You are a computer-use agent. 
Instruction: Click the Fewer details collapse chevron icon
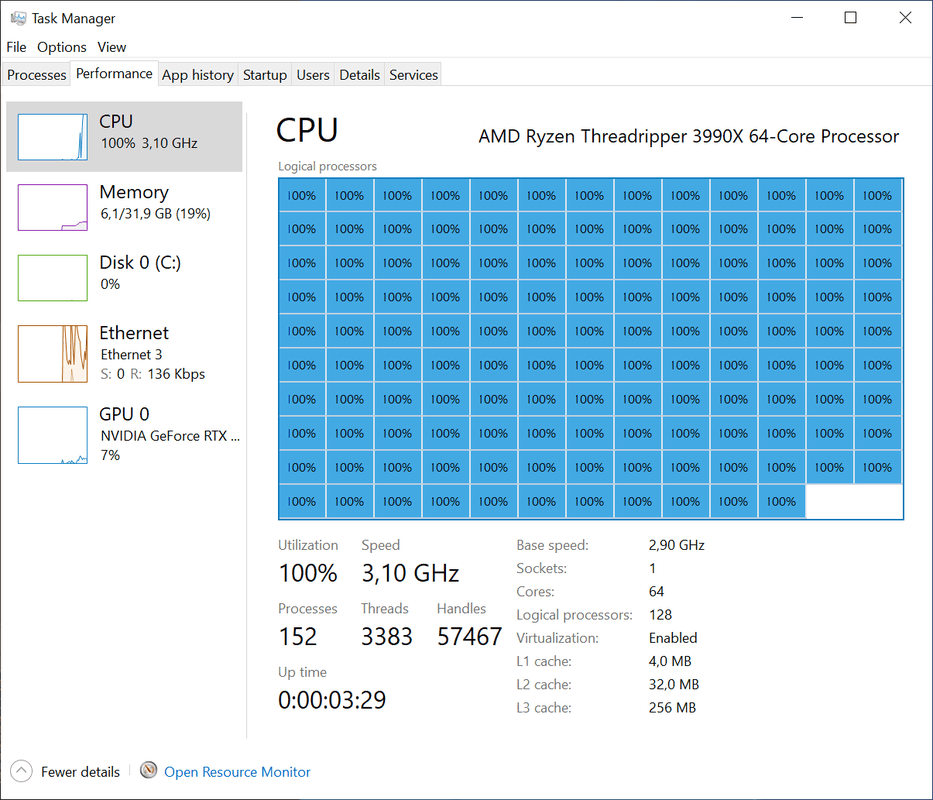[x=21, y=771]
